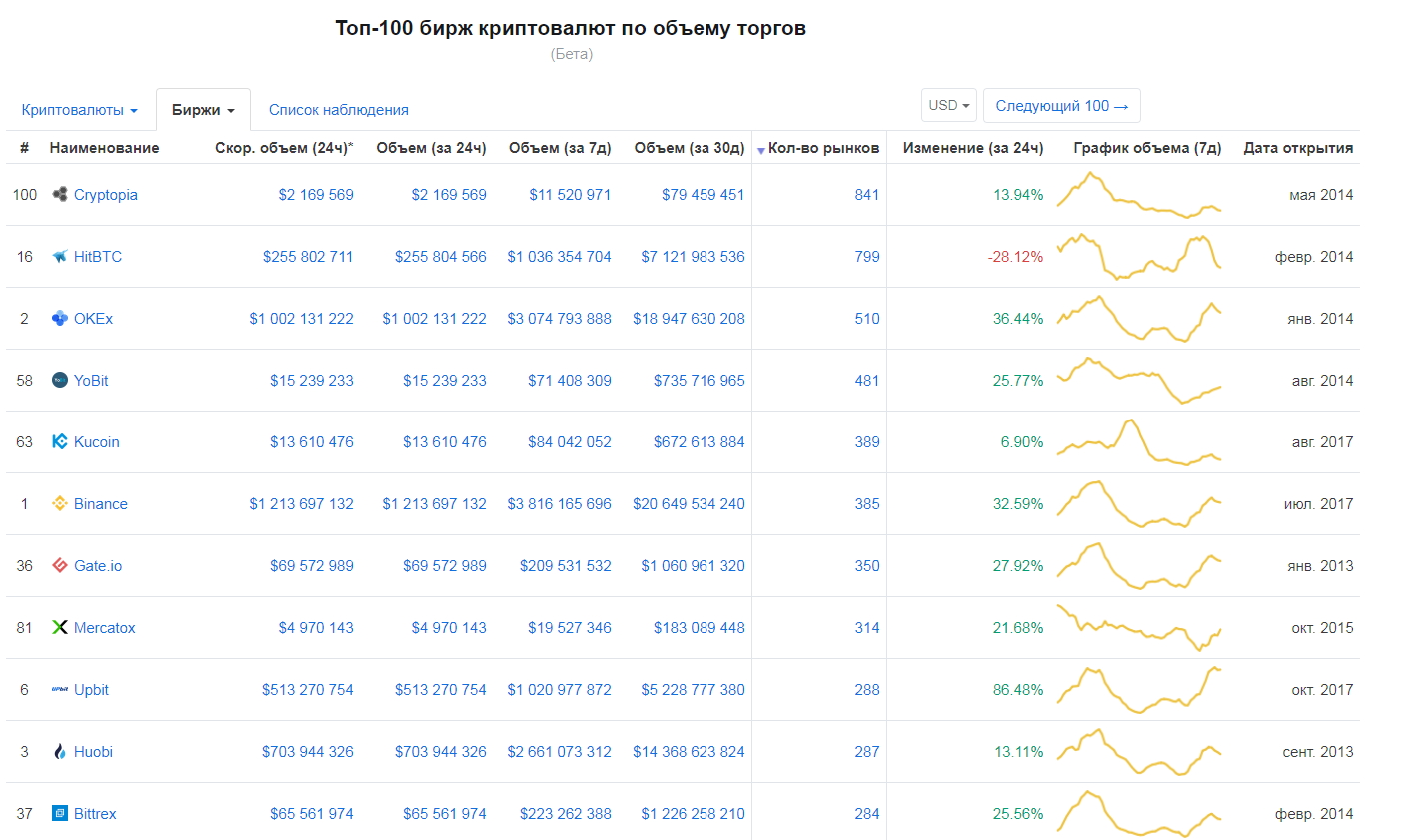Image resolution: width=1412 pixels, height=840 pixels.
Task: Click the HitBTC logo icon
Action: [x=60, y=256]
